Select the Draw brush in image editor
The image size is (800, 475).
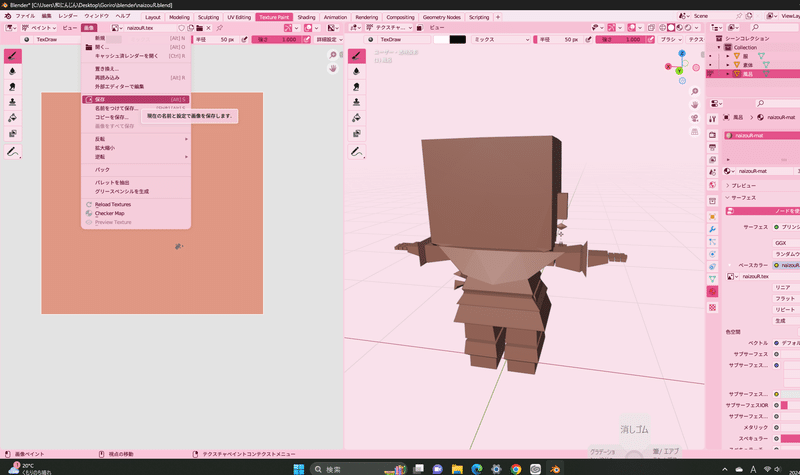13,56
